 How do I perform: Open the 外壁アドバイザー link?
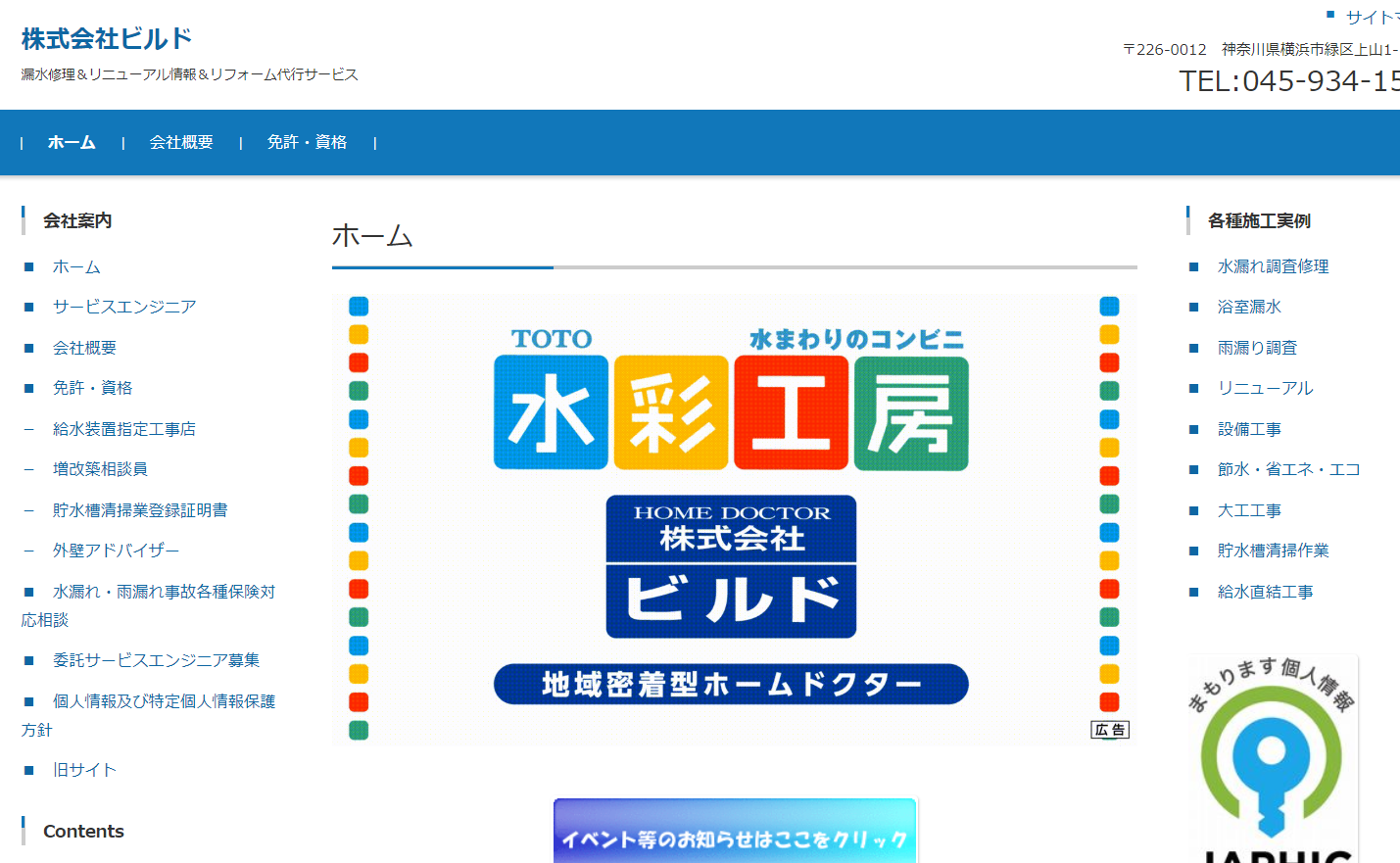[117, 551]
